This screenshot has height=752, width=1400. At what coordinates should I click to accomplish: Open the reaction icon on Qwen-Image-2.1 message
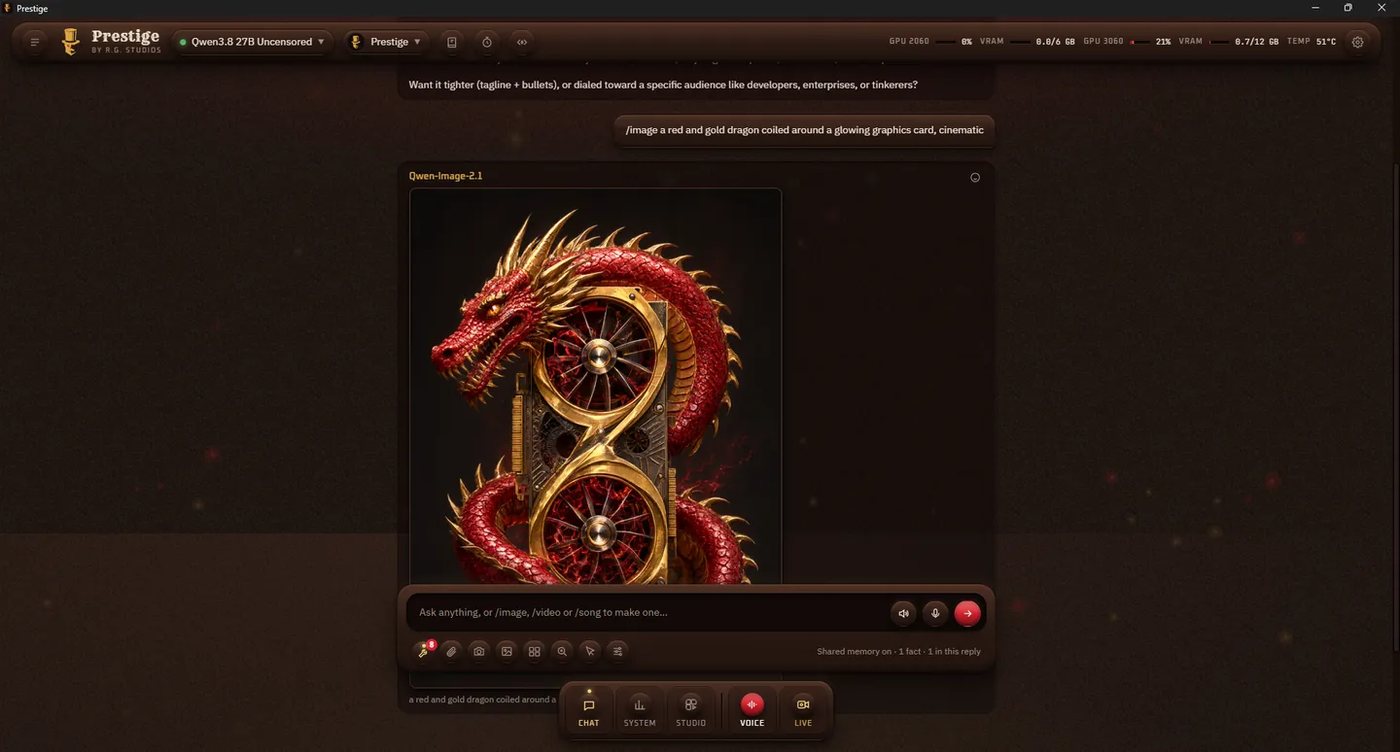click(975, 178)
